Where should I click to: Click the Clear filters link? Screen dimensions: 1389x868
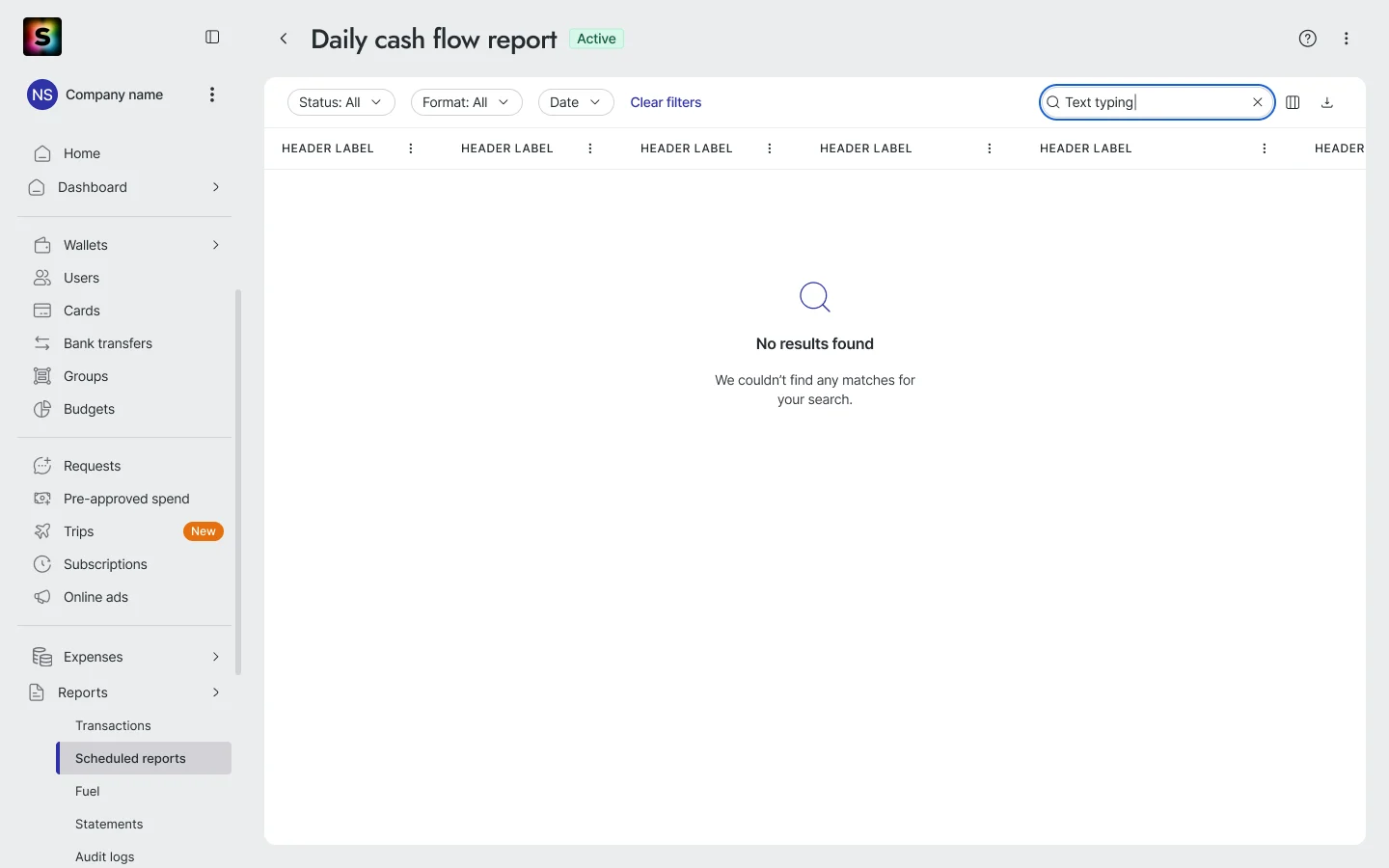[666, 102]
